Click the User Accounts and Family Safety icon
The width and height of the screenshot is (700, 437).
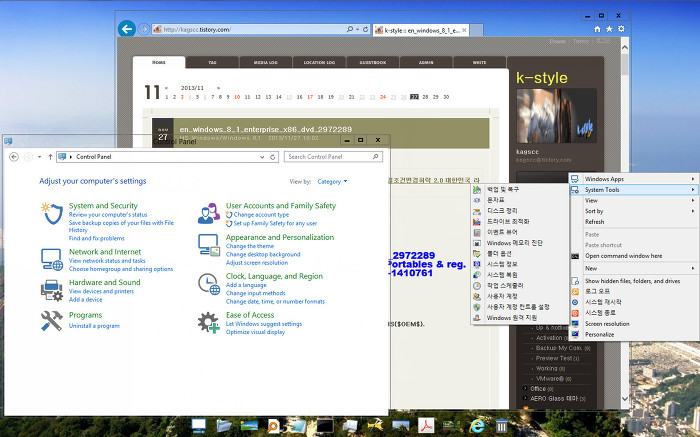pyautogui.click(x=209, y=213)
